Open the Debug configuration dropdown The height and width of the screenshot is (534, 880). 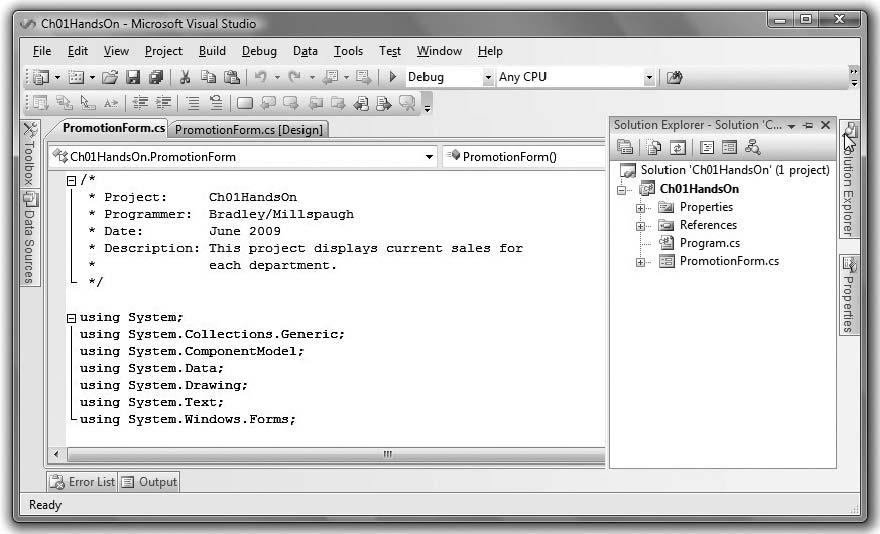[x=488, y=77]
